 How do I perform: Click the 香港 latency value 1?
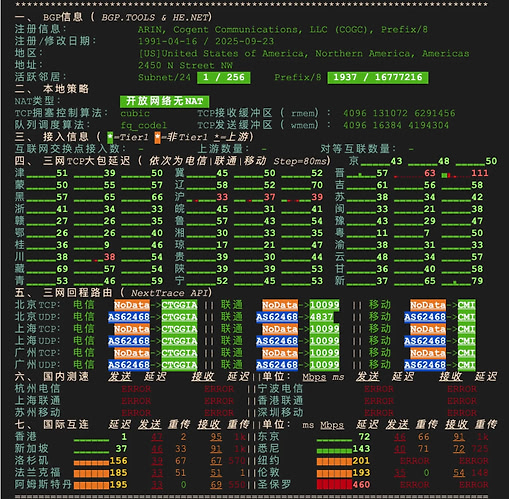[124, 437]
